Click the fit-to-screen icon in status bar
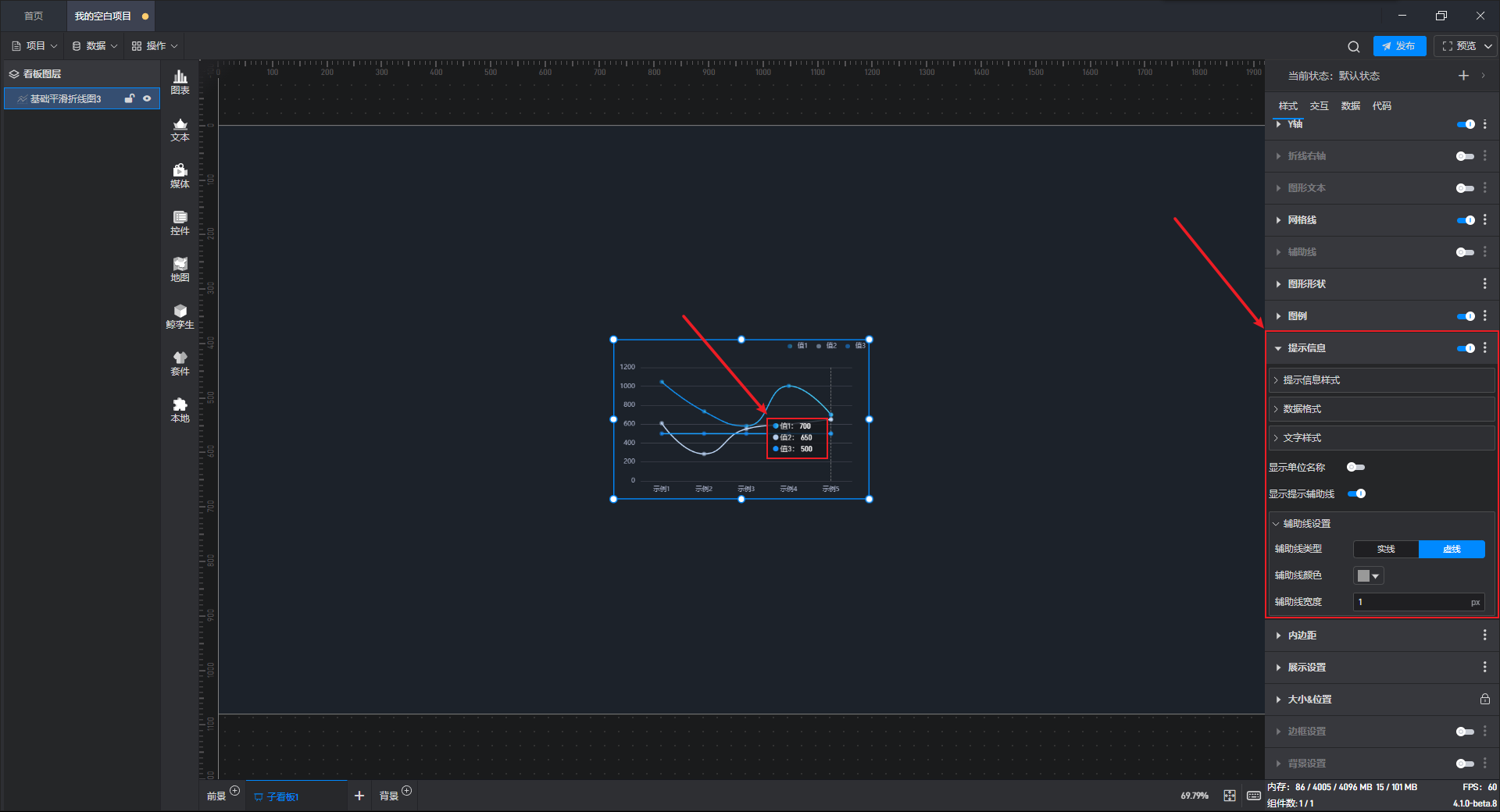This screenshot has height=812, width=1500. [1230, 796]
